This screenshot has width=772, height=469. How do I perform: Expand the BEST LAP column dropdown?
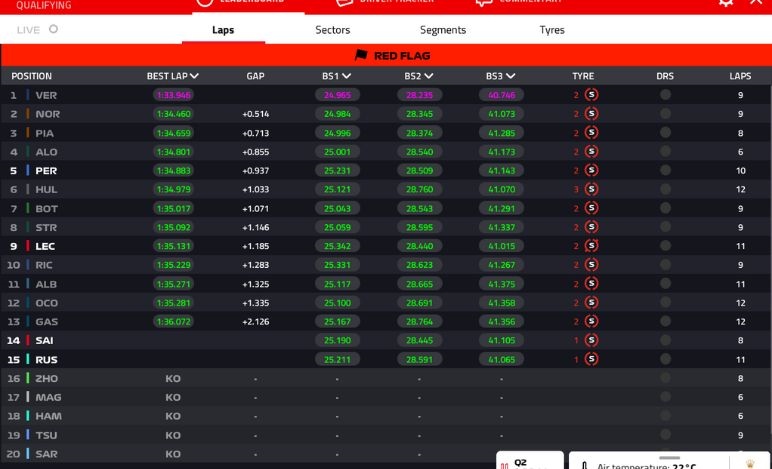[x=194, y=76]
